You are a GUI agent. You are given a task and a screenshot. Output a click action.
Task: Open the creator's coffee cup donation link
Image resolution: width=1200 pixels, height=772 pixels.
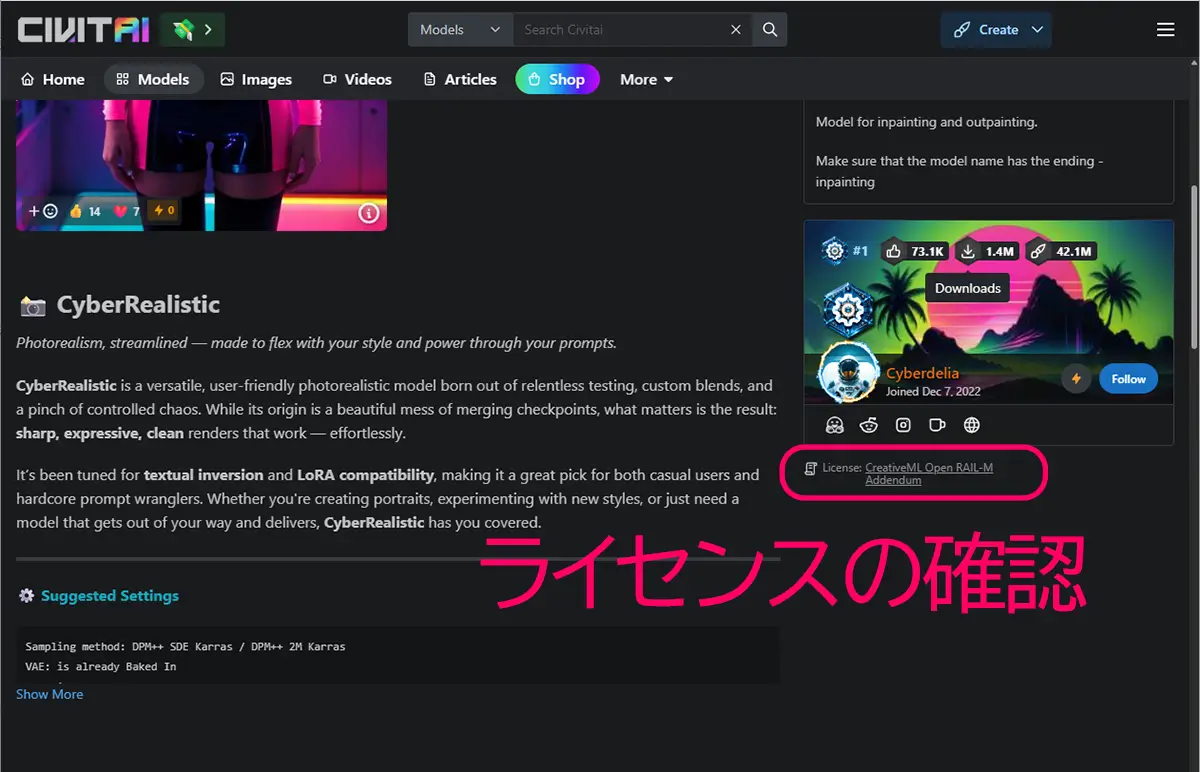coord(937,425)
